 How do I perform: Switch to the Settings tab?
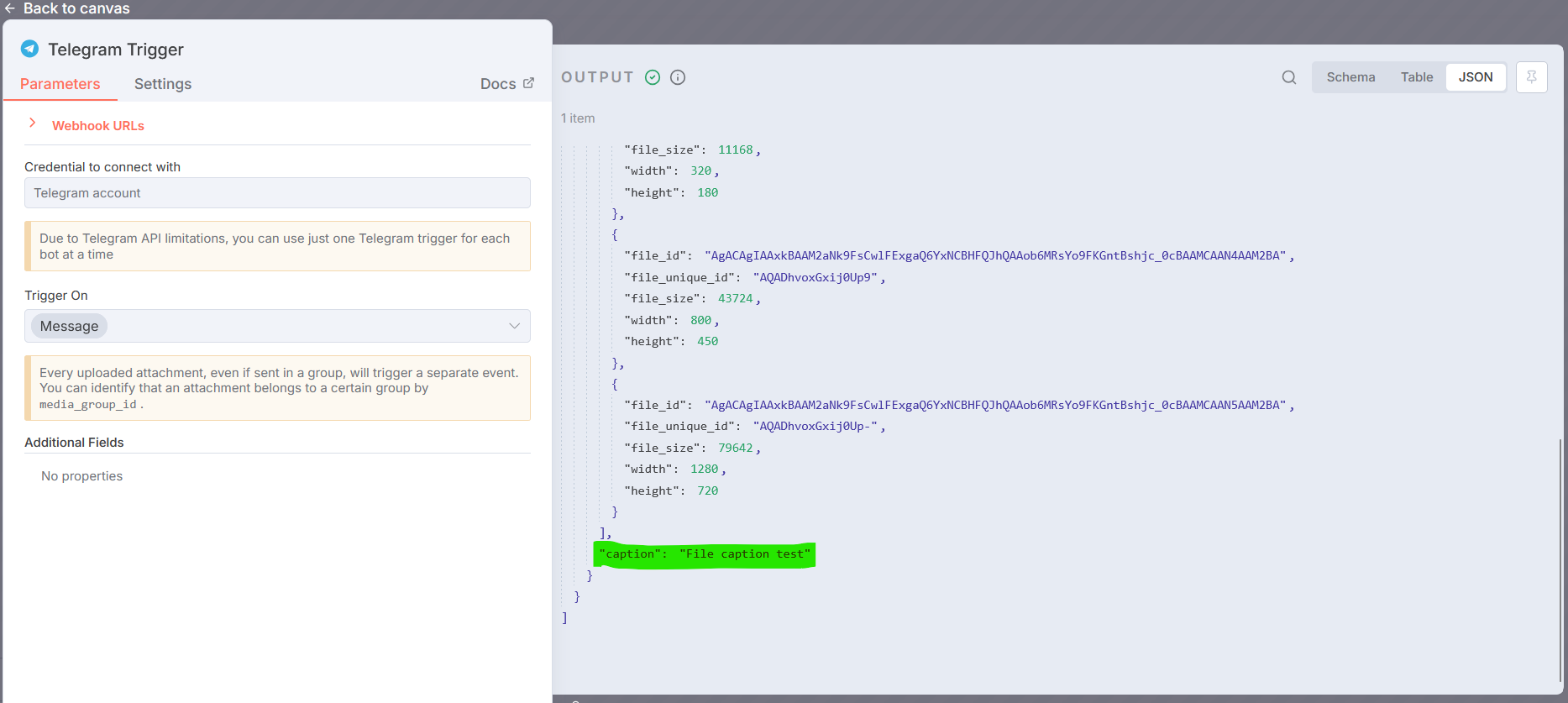163,84
